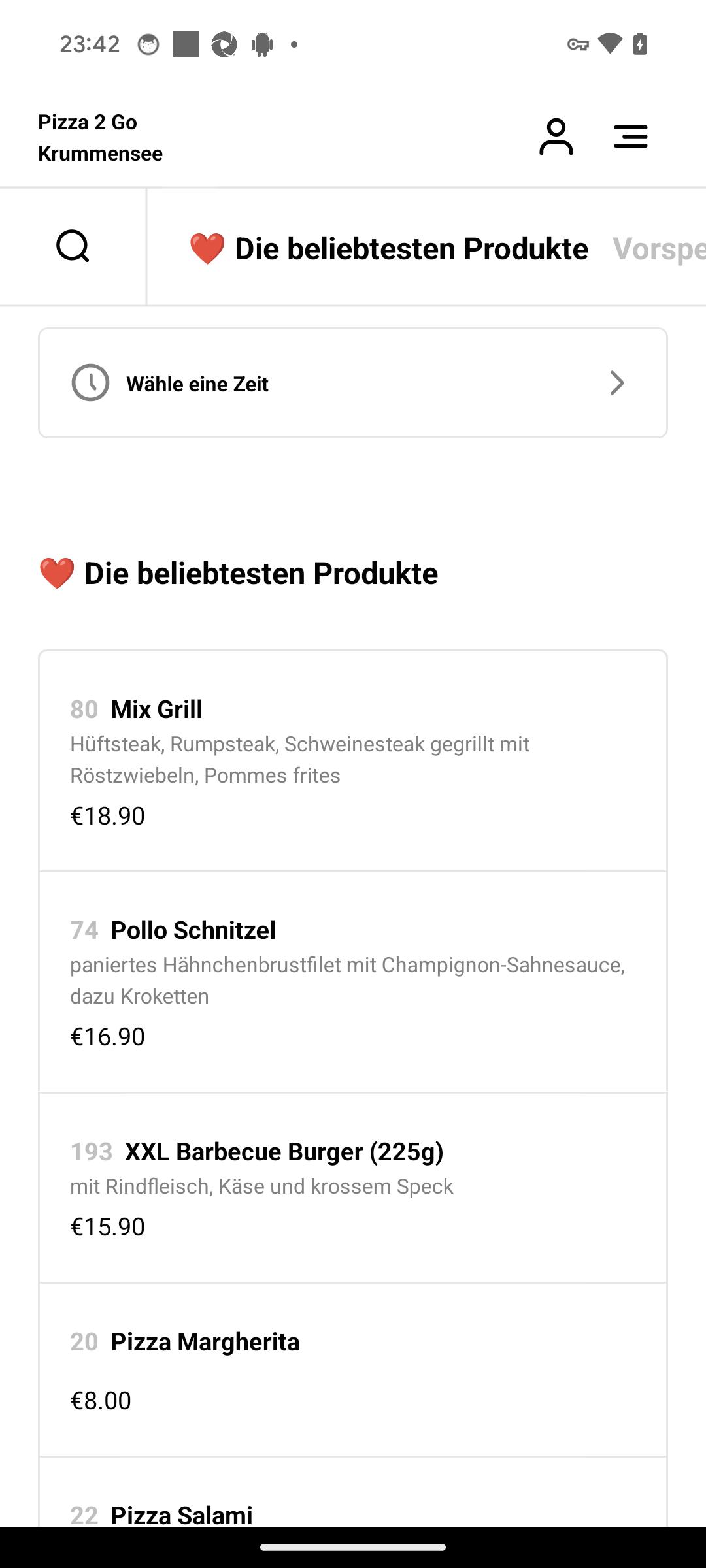Image resolution: width=706 pixels, height=1568 pixels.
Task: Add XXL Barbecue Burger (225g) item
Action: (353, 1188)
